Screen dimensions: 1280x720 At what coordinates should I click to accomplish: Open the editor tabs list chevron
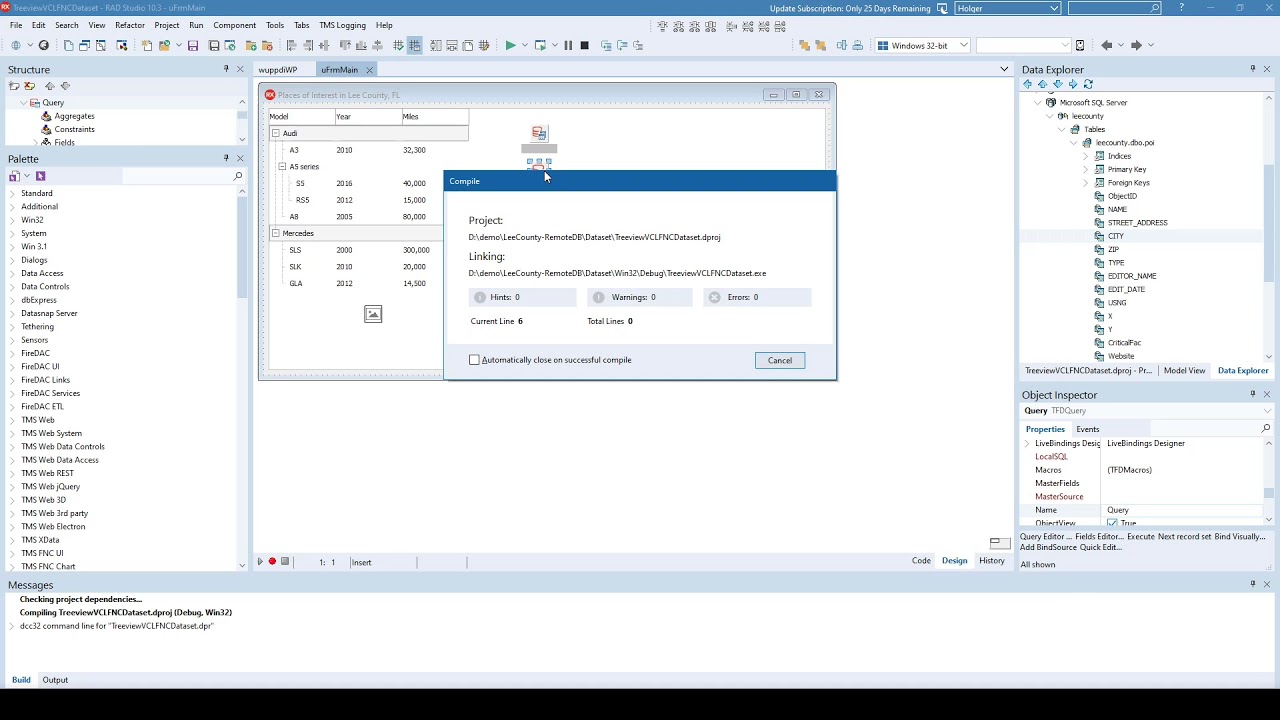[1004, 69]
